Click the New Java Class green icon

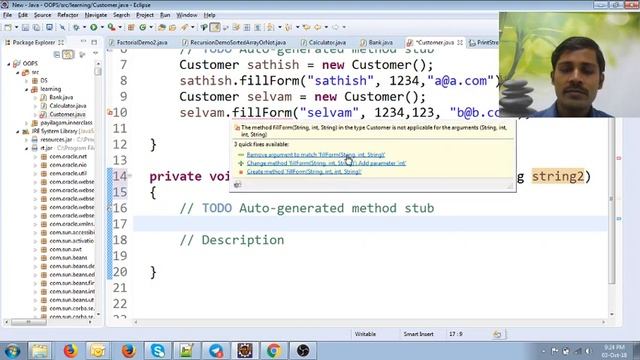(142, 27)
